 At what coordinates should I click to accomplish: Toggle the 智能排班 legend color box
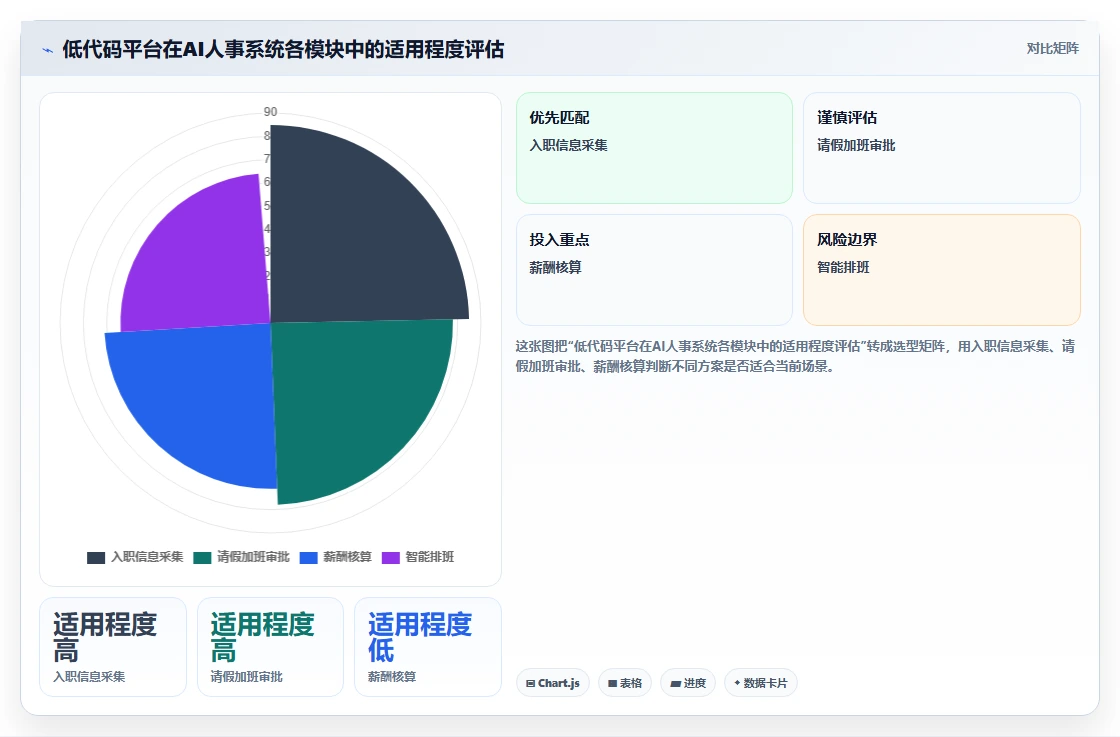391,558
